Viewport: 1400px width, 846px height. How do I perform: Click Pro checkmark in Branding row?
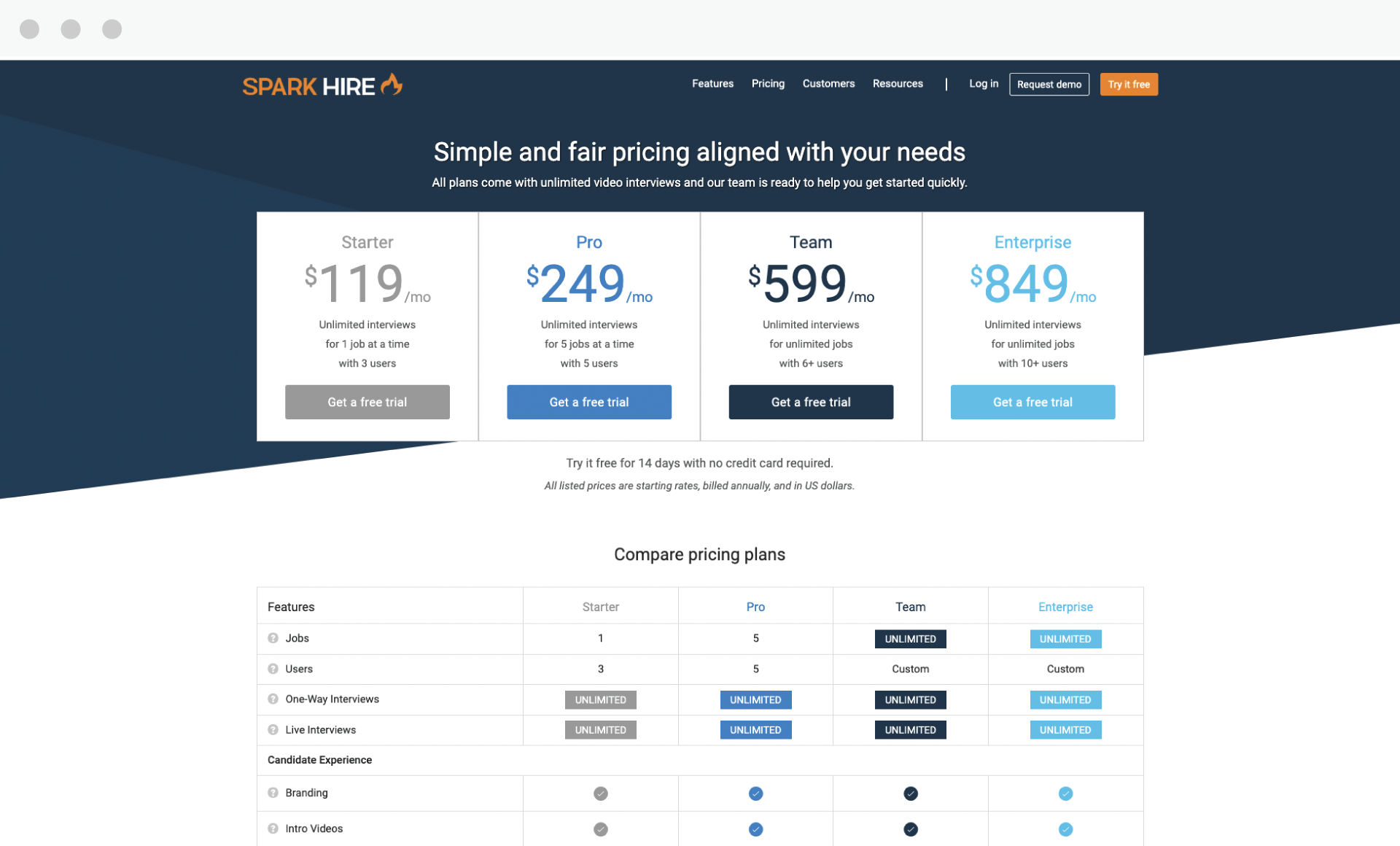pyautogui.click(x=755, y=793)
